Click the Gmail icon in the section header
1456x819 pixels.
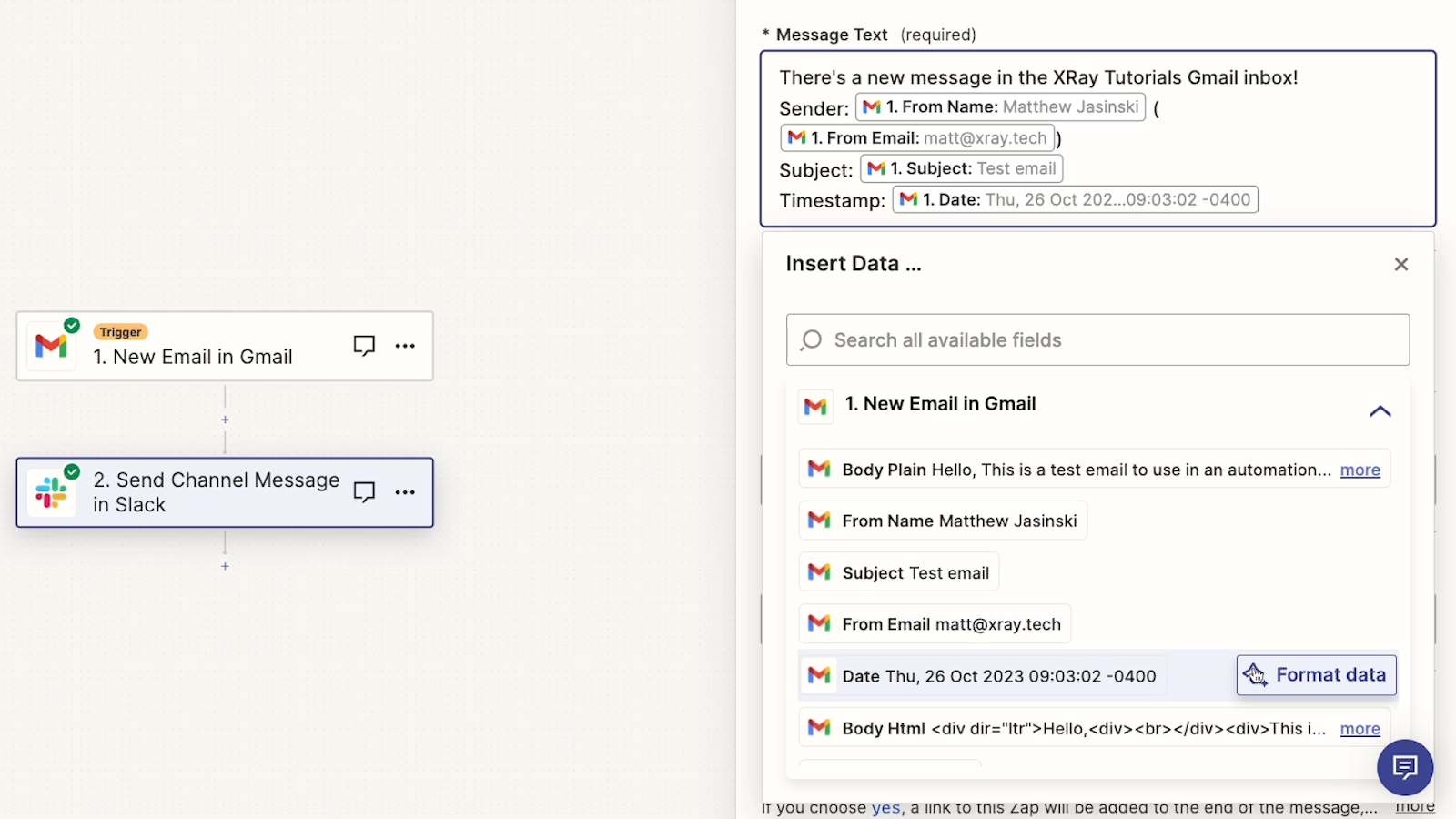(816, 406)
